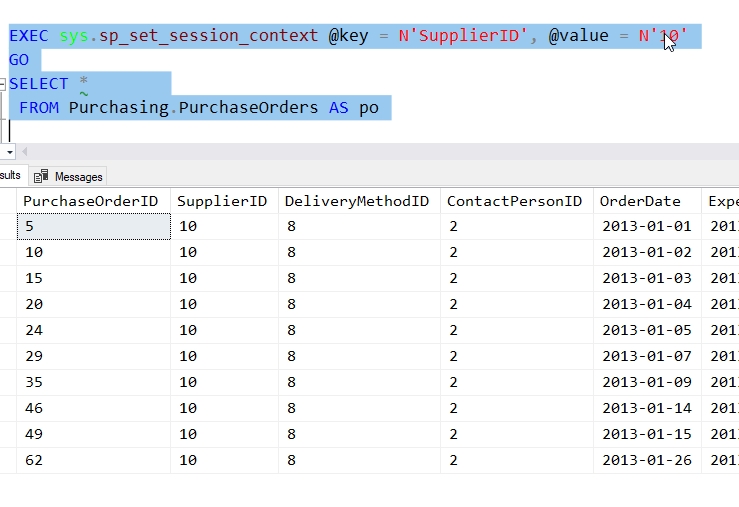This screenshot has height=507, width=739.
Task: Select the OrderDate cell showing 2013-01-14
Action: tap(646, 409)
